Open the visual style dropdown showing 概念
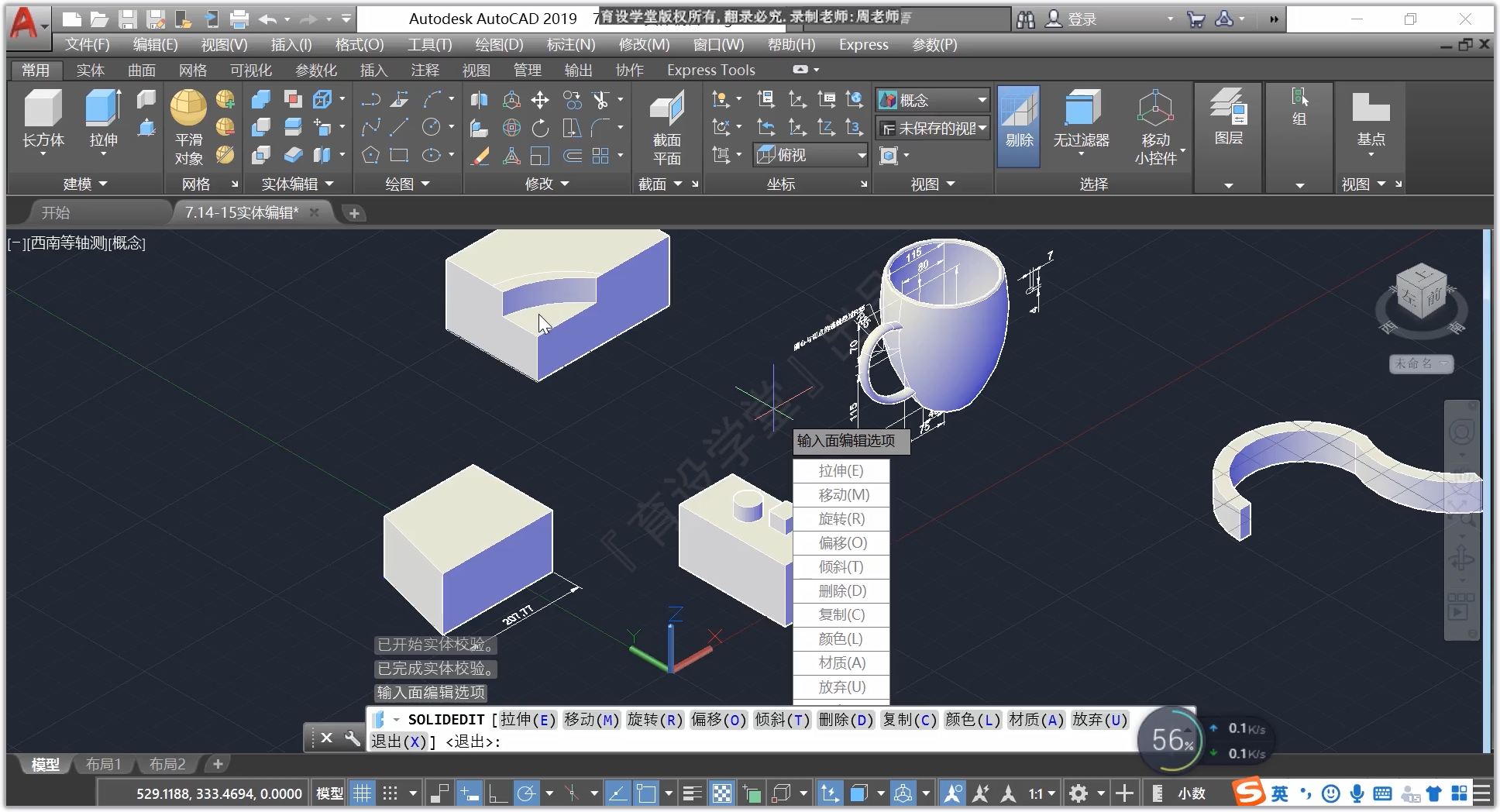Image resolution: width=1500 pixels, height=812 pixels. pyautogui.click(x=934, y=100)
